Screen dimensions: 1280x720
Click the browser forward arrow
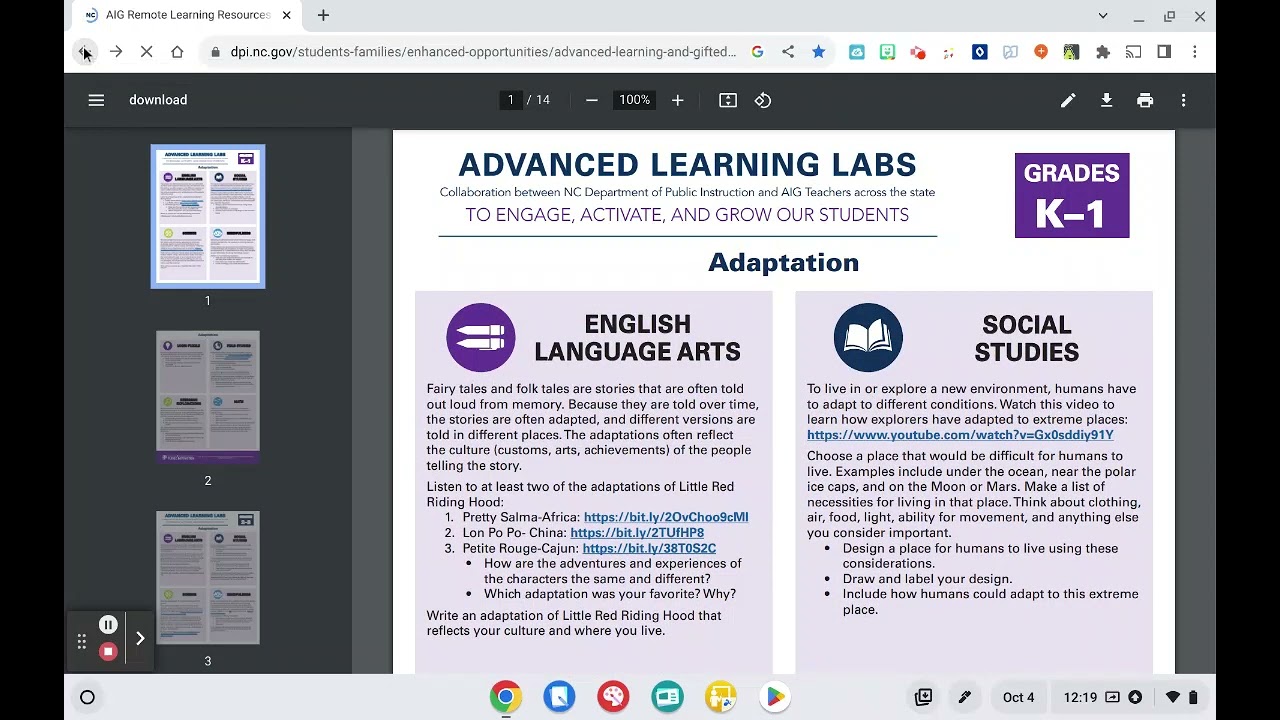tap(116, 52)
